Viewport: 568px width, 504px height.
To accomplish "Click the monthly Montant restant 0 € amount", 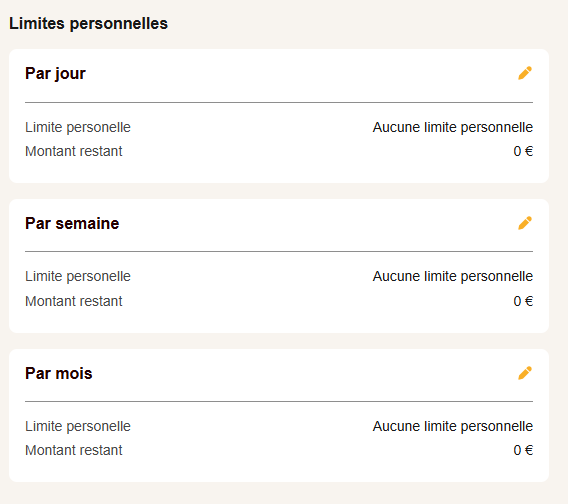I will pos(523,450).
